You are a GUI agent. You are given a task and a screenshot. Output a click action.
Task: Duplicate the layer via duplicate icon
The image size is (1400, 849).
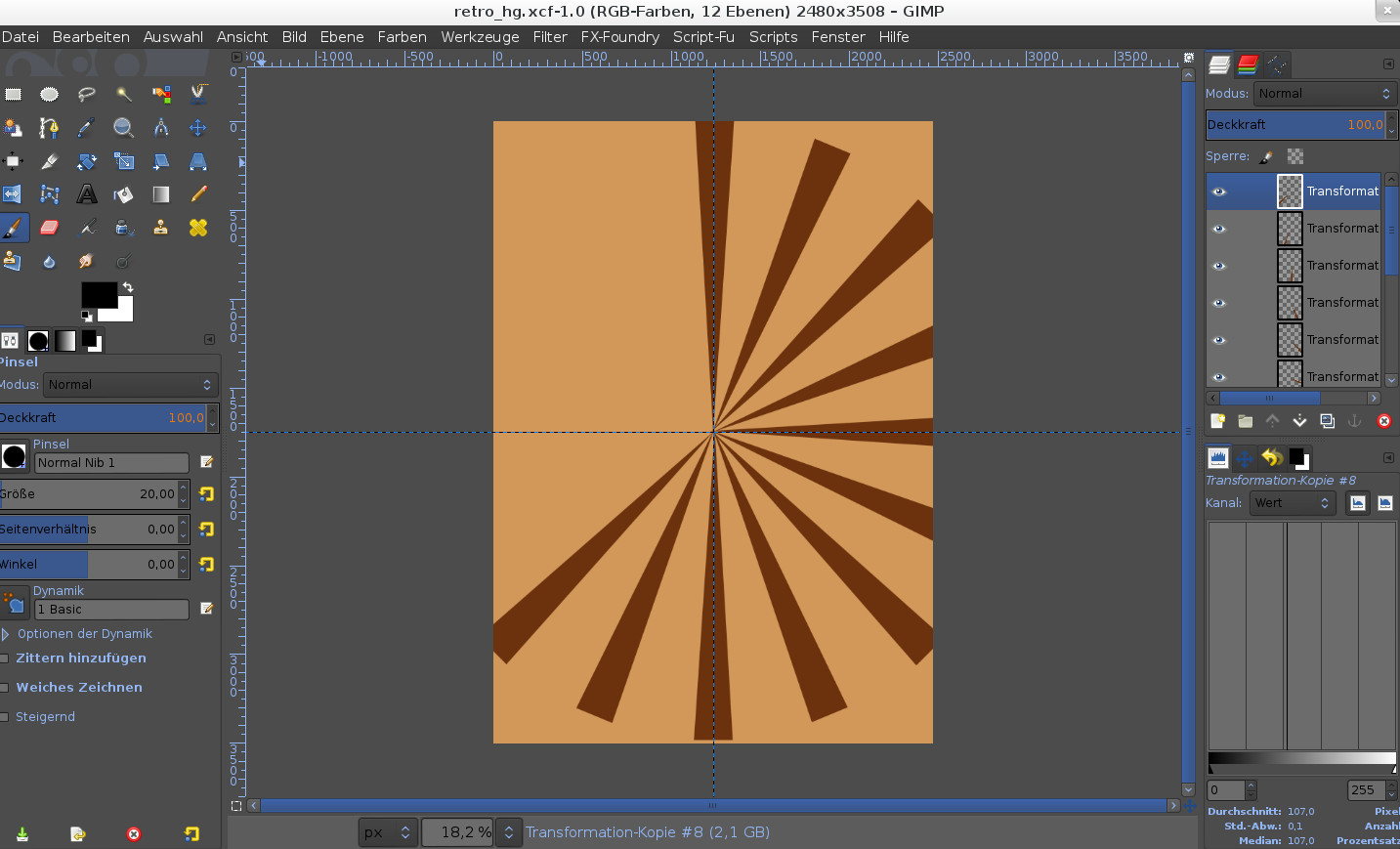tap(1327, 421)
